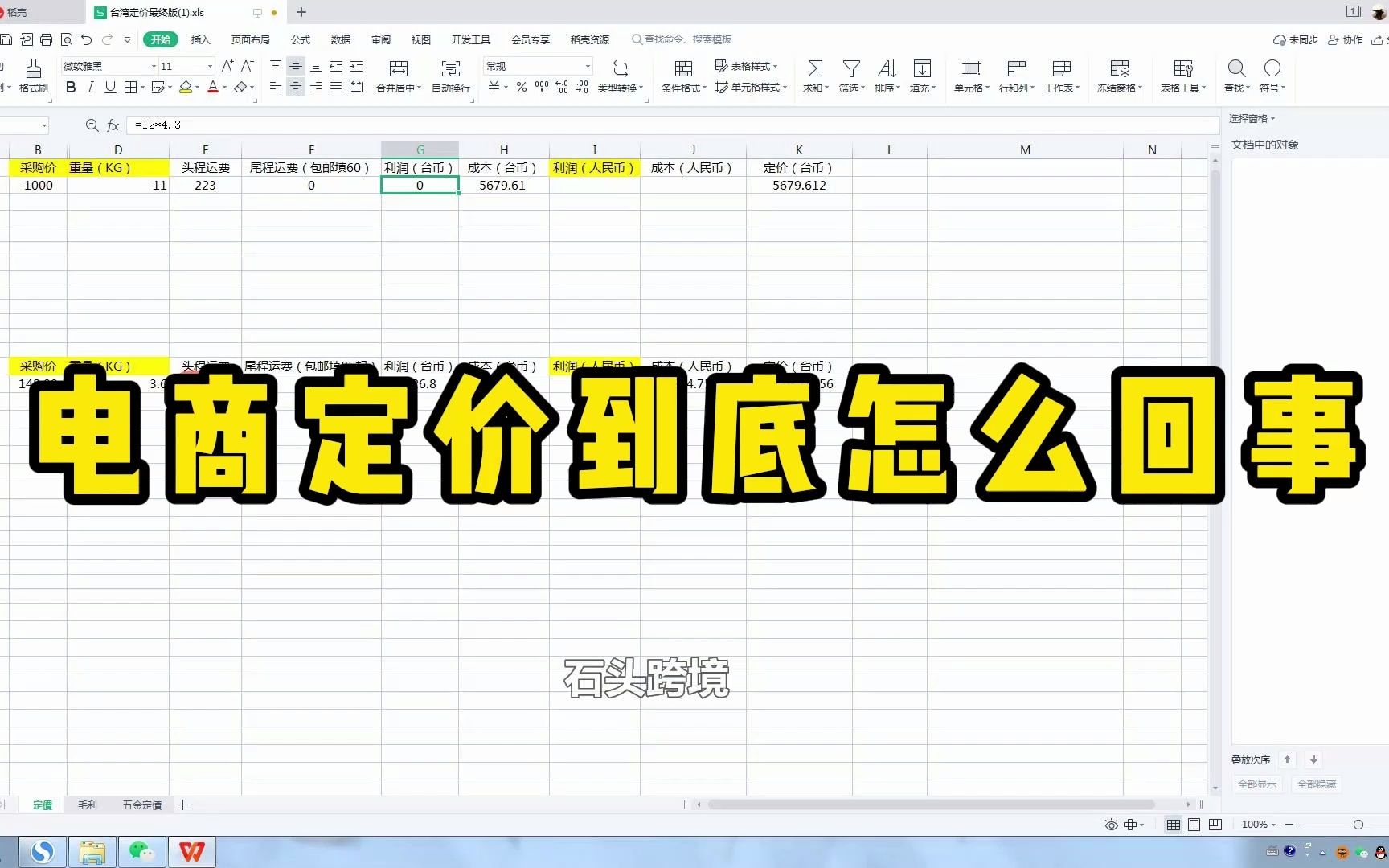Toggle center horizontal alignment
The height and width of the screenshot is (868, 1389).
click(x=296, y=88)
